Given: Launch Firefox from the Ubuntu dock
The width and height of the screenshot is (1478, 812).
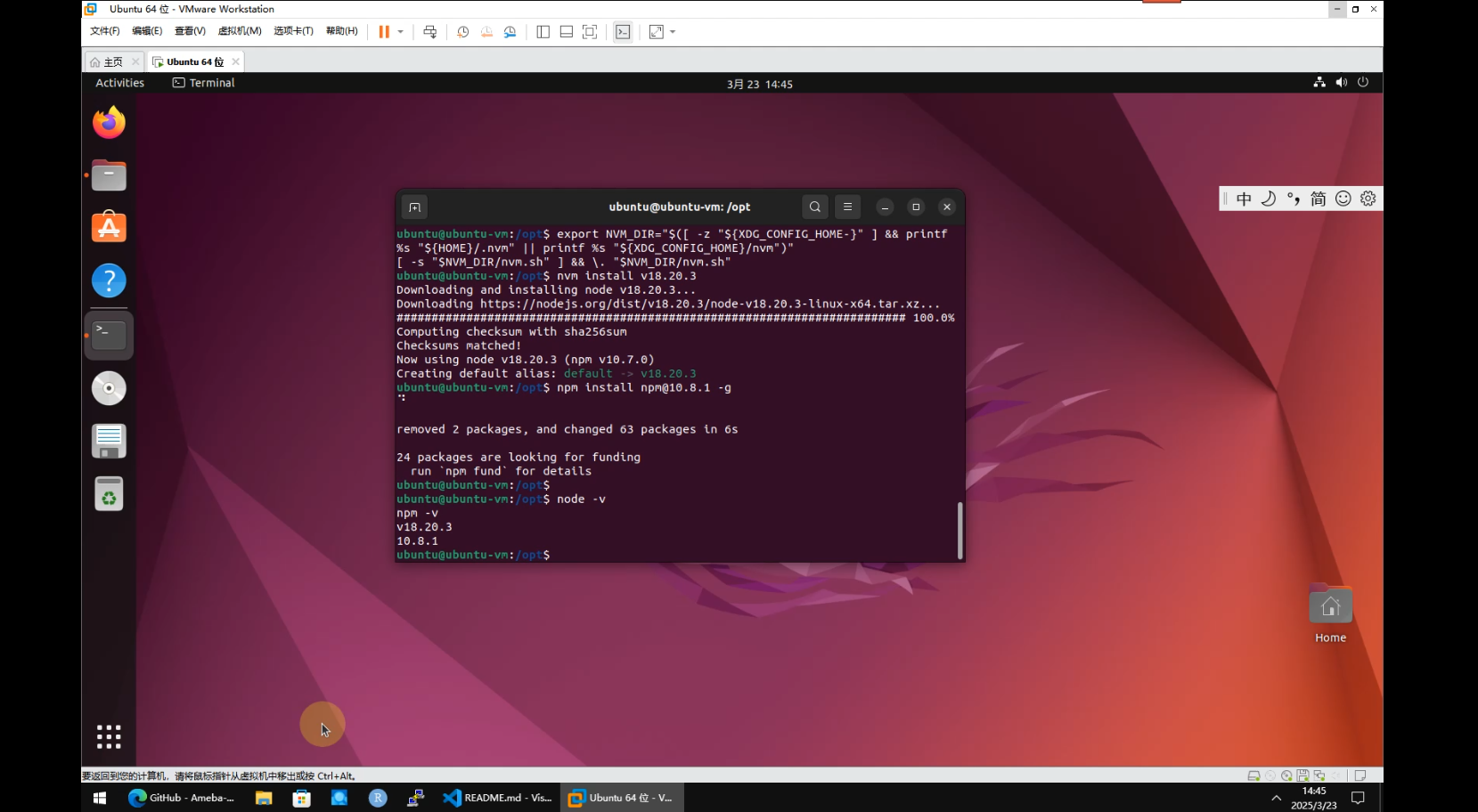Looking at the screenshot, I should point(109,122).
